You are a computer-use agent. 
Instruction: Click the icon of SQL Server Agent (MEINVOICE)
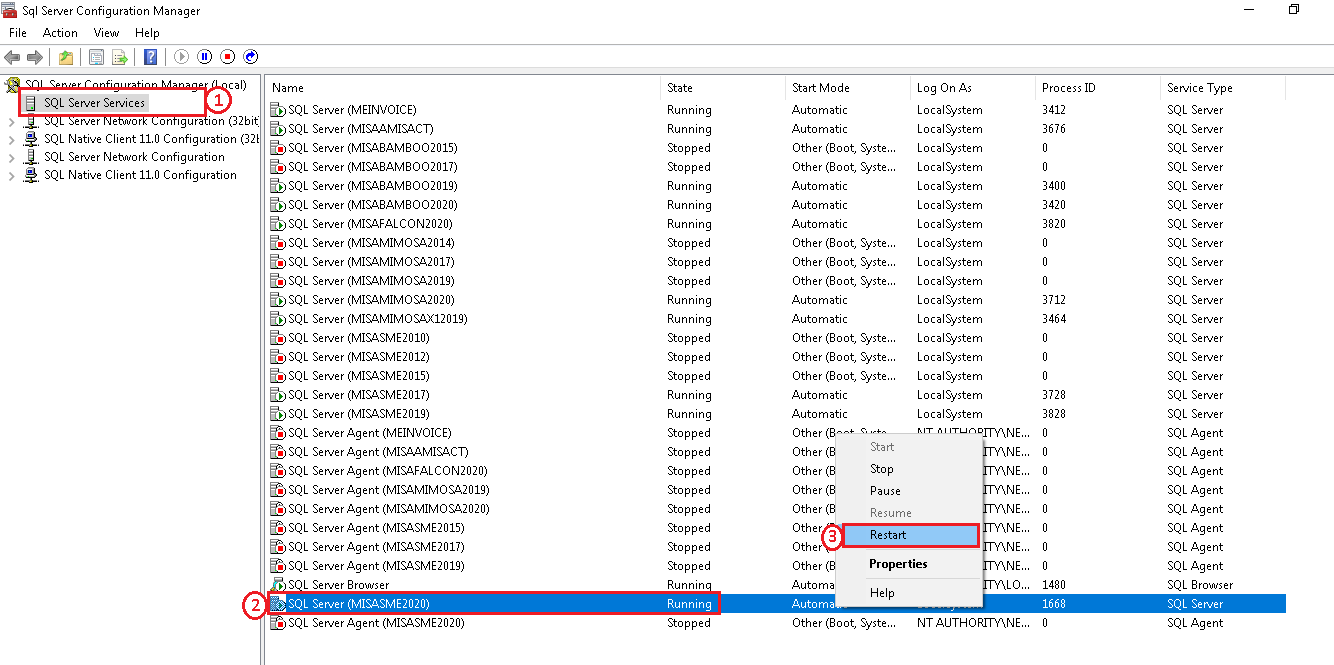(279, 433)
